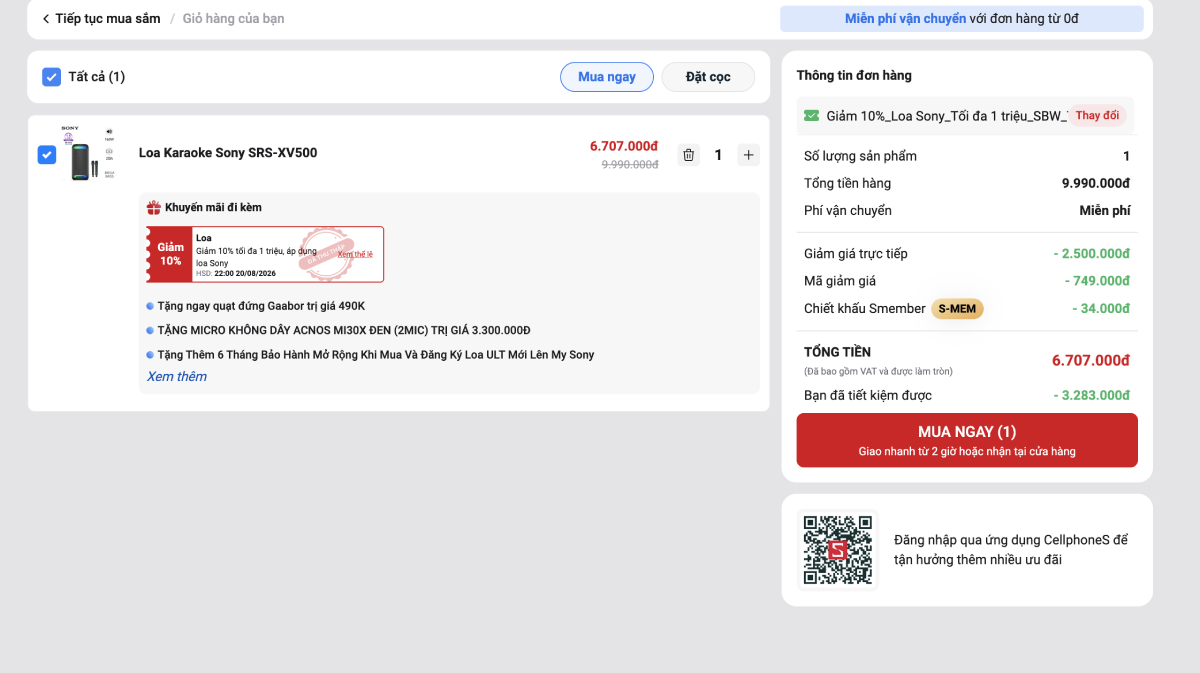The height and width of the screenshot is (673, 1200).
Task: Open the Sony speaker product thumbnail
Action: 87,154
